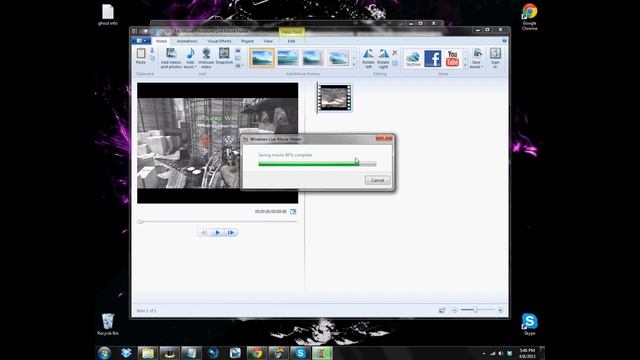Select the third AutoMovie theme thumbnail
The image size is (640, 360).
[x=313, y=58]
